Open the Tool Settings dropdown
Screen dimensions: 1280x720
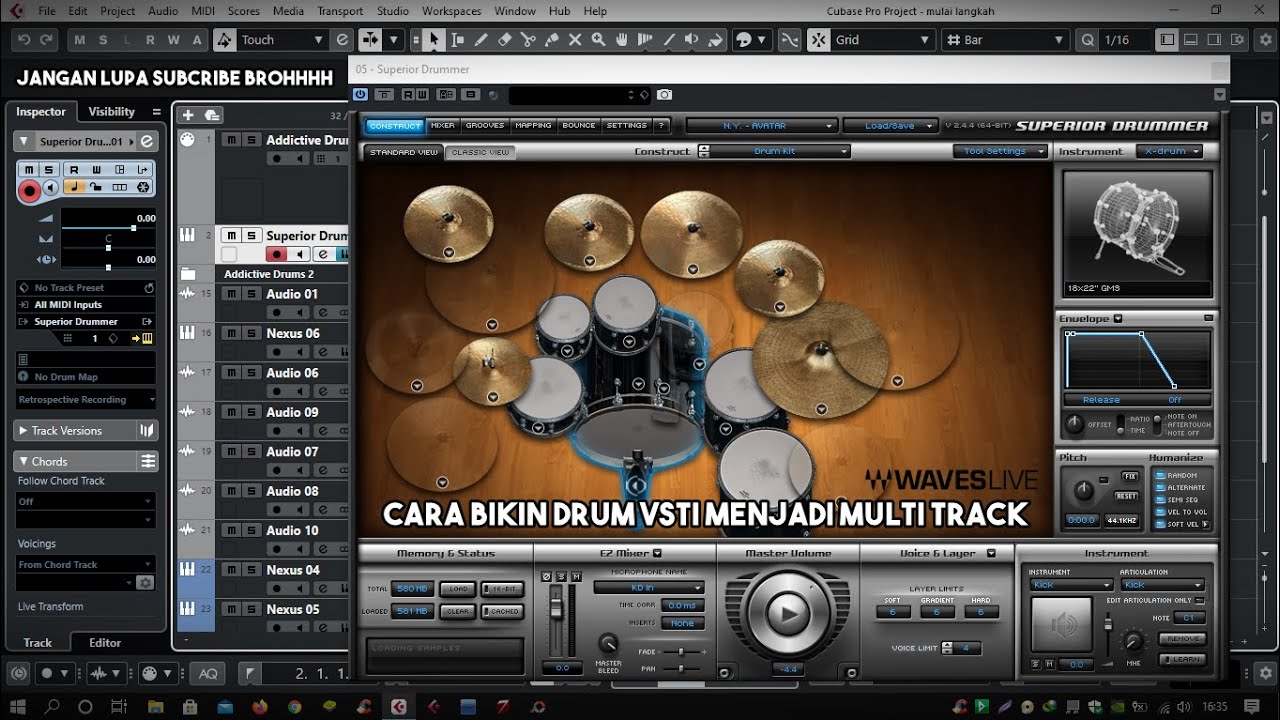(x=1000, y=151)
